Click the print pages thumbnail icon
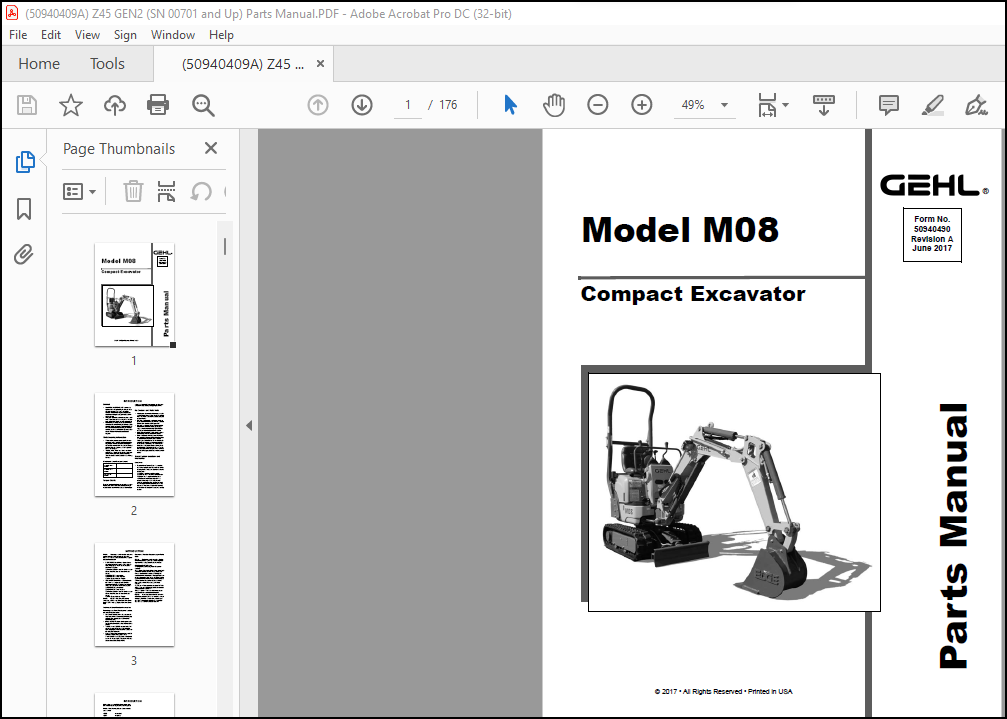 tap(166, 191)
